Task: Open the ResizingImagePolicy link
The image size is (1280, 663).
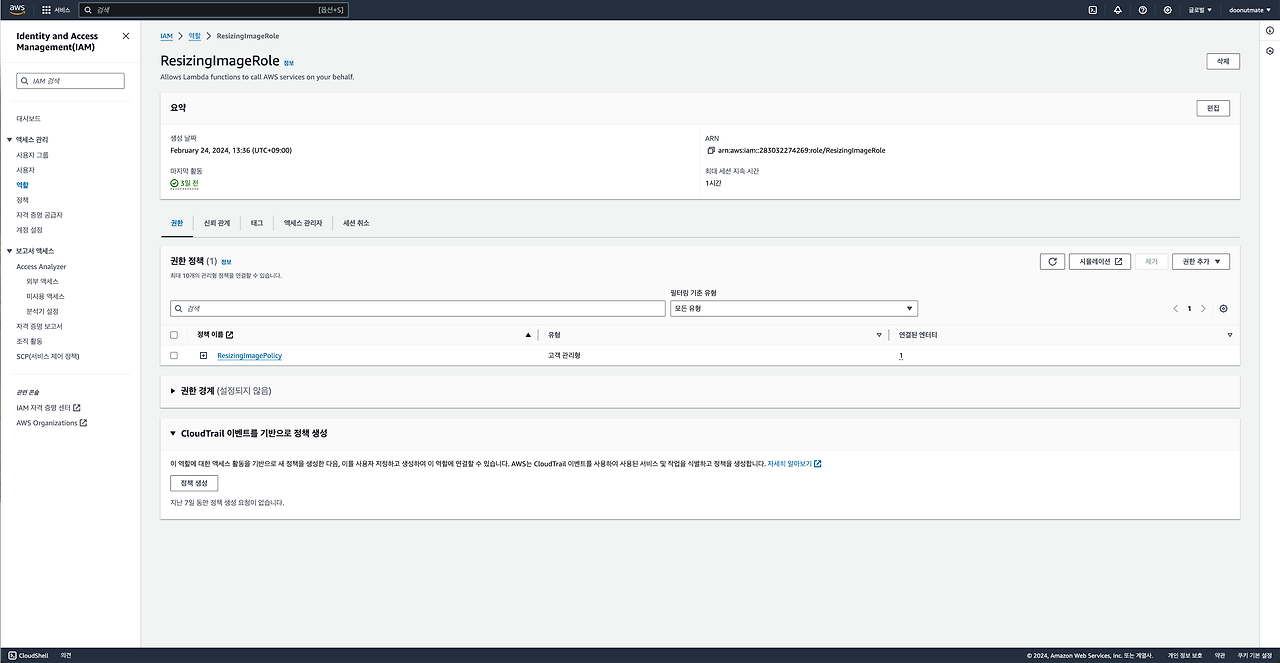Action: [249, 355]
